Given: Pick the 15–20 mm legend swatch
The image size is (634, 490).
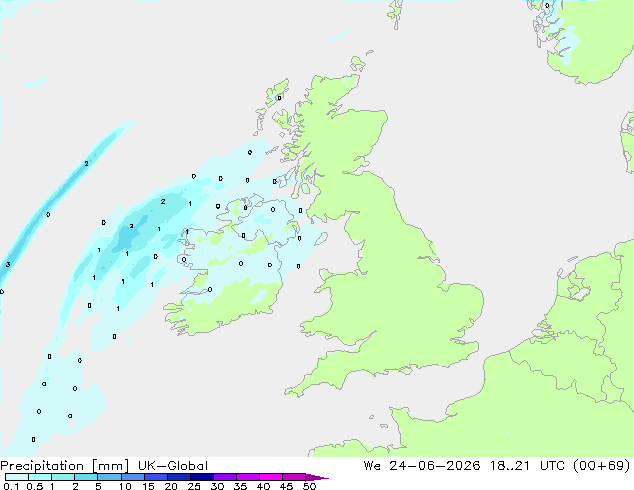Looking at the screenshot, I should coord(156,477).
